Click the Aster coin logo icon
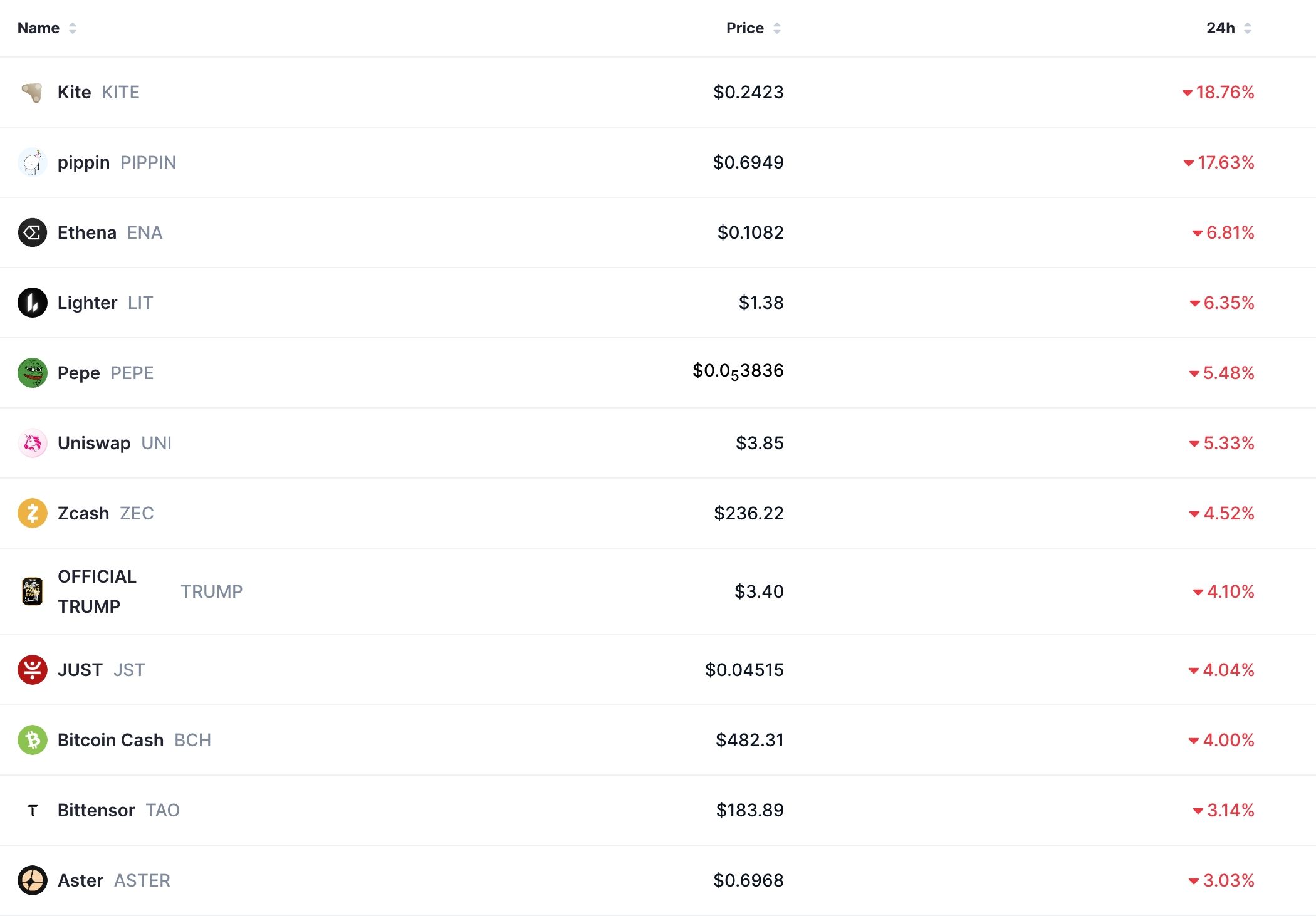The image size is (1316, 916). coord(32,880)
